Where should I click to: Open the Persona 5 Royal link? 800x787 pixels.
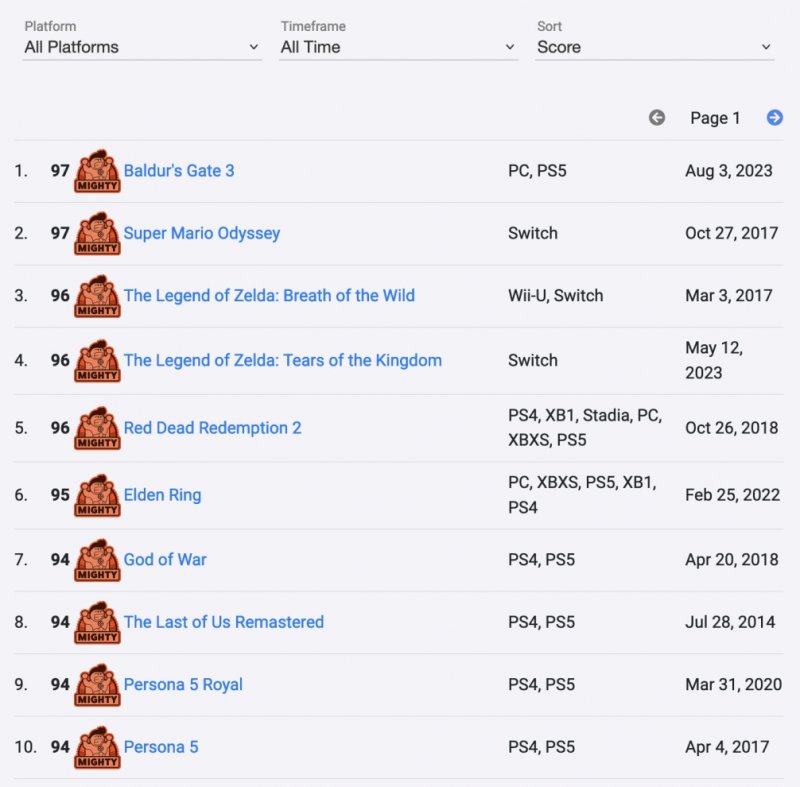[183, 685]
